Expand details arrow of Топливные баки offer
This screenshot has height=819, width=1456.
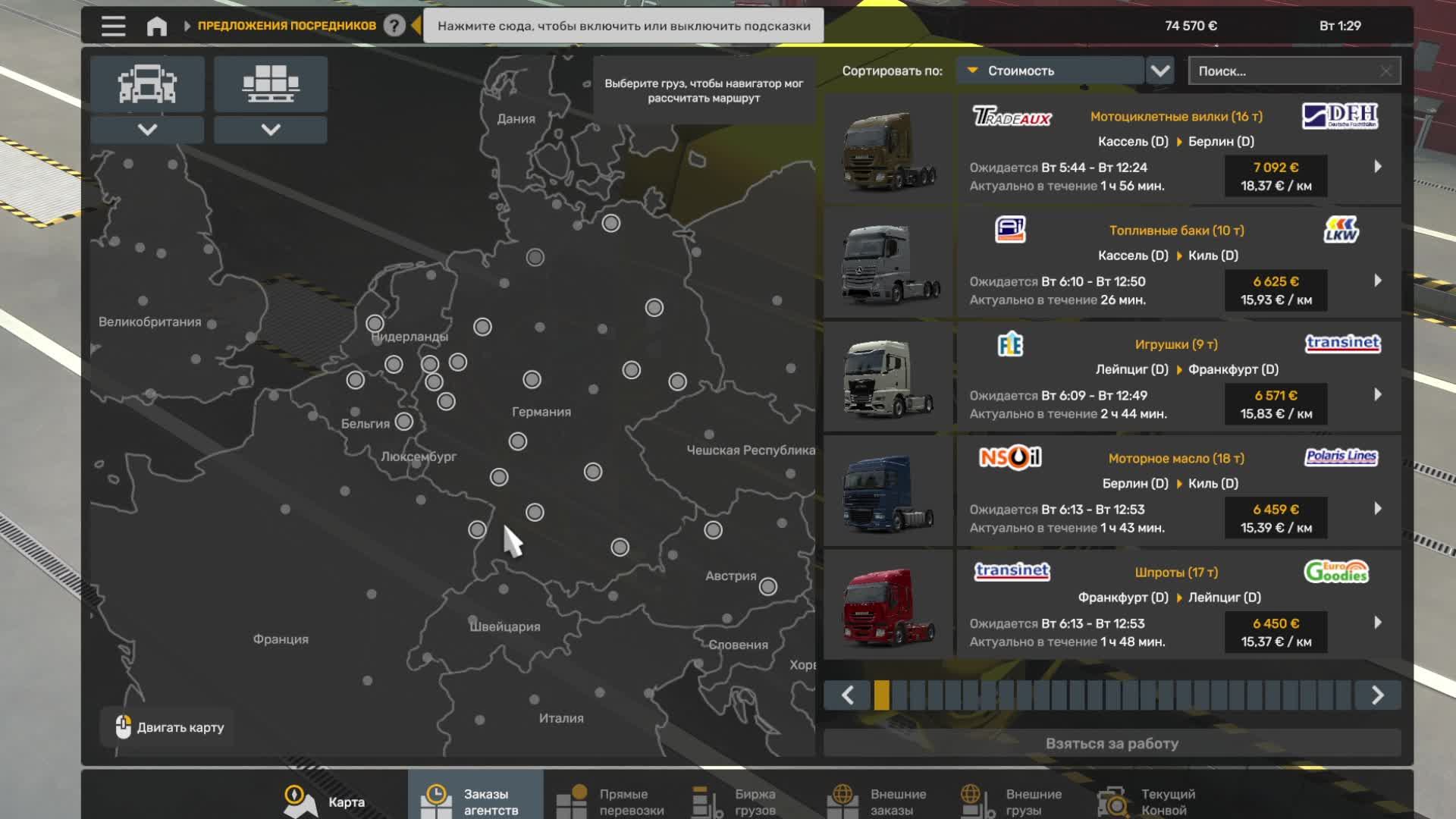point(1377,281)
